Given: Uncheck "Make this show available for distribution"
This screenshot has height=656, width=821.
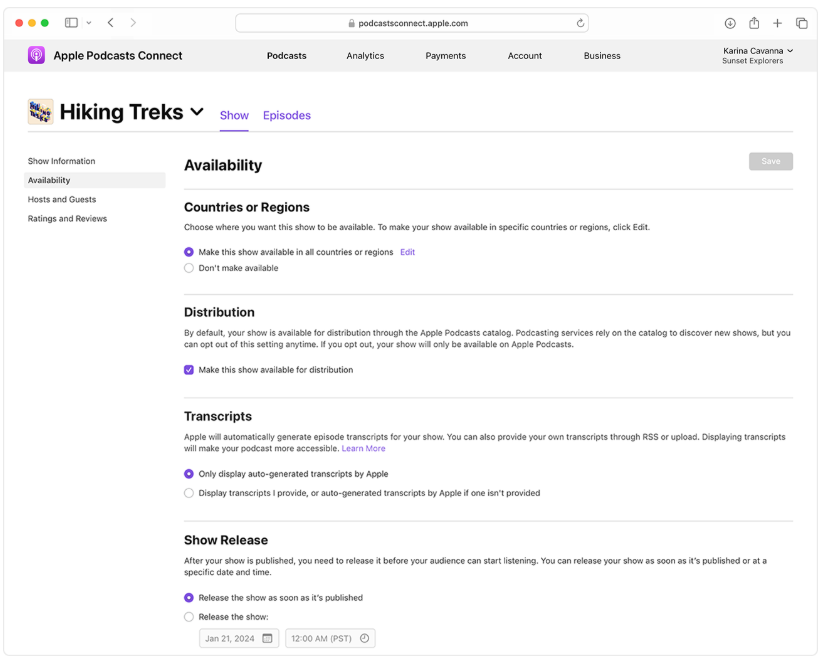Looking at the screenshot, I should pos(189,370).
